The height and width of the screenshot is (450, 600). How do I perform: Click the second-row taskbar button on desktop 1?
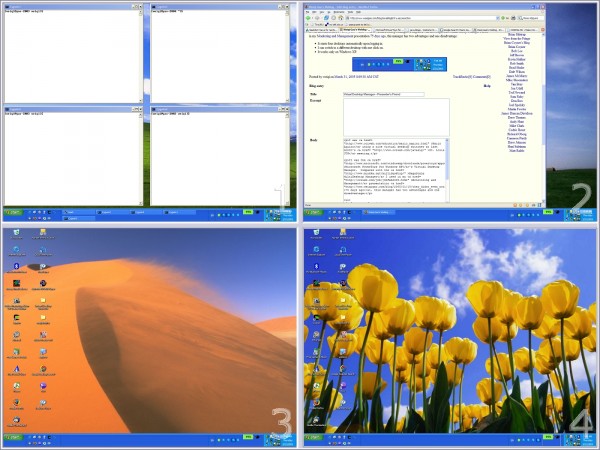78,218
